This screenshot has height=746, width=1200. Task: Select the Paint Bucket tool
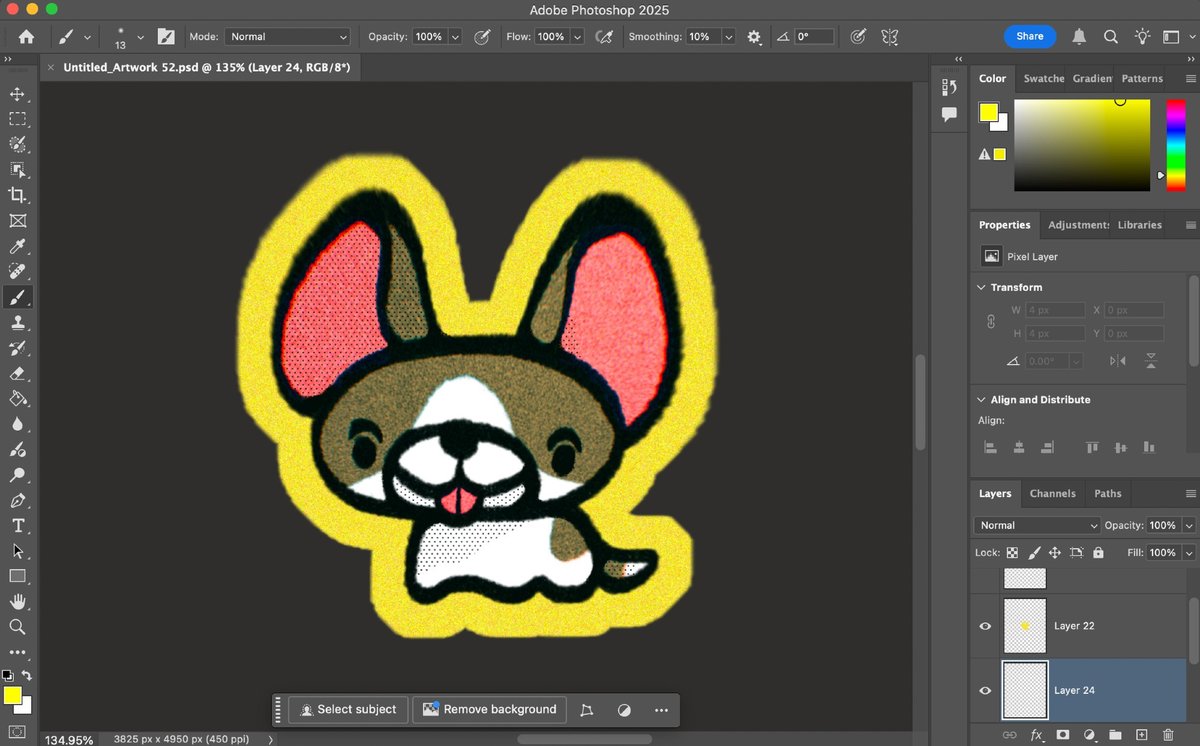tap(17, 398)
